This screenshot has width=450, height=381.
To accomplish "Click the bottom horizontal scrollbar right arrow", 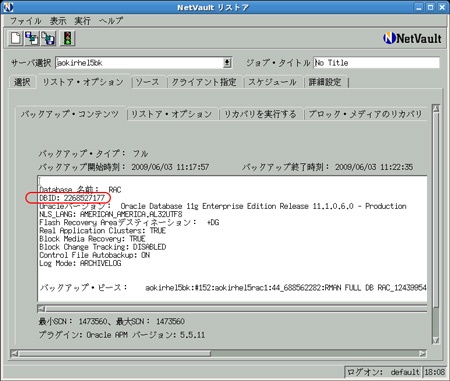I will click(x=423, y=353).
